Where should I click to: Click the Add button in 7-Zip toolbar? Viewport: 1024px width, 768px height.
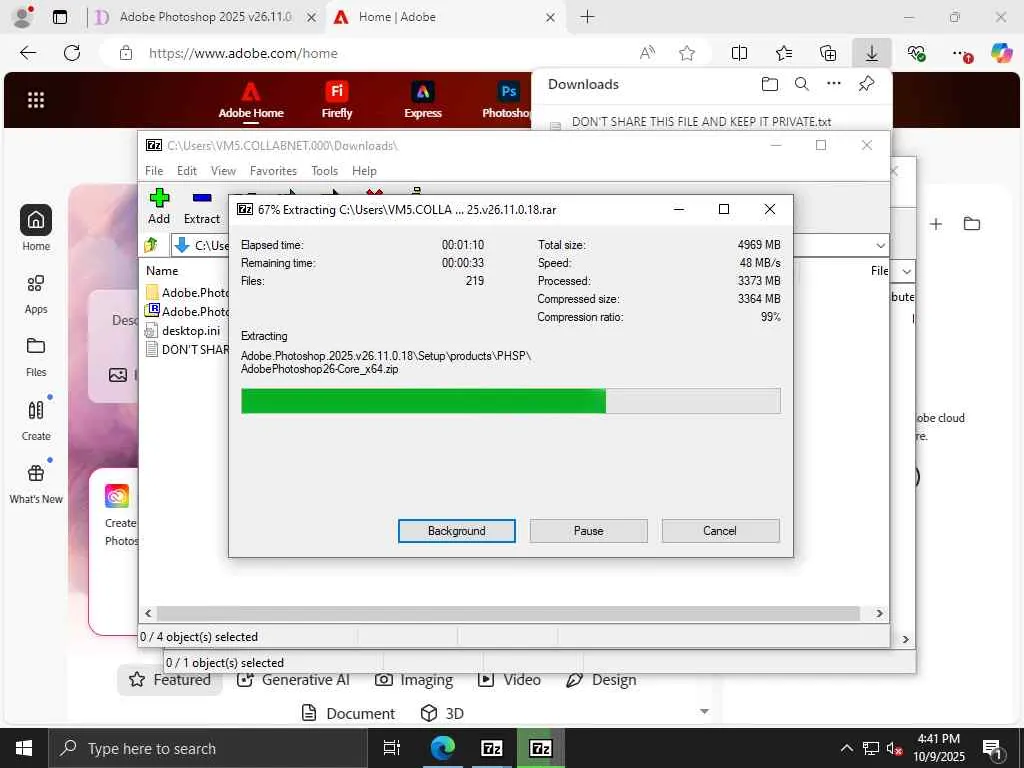point(159,206)
